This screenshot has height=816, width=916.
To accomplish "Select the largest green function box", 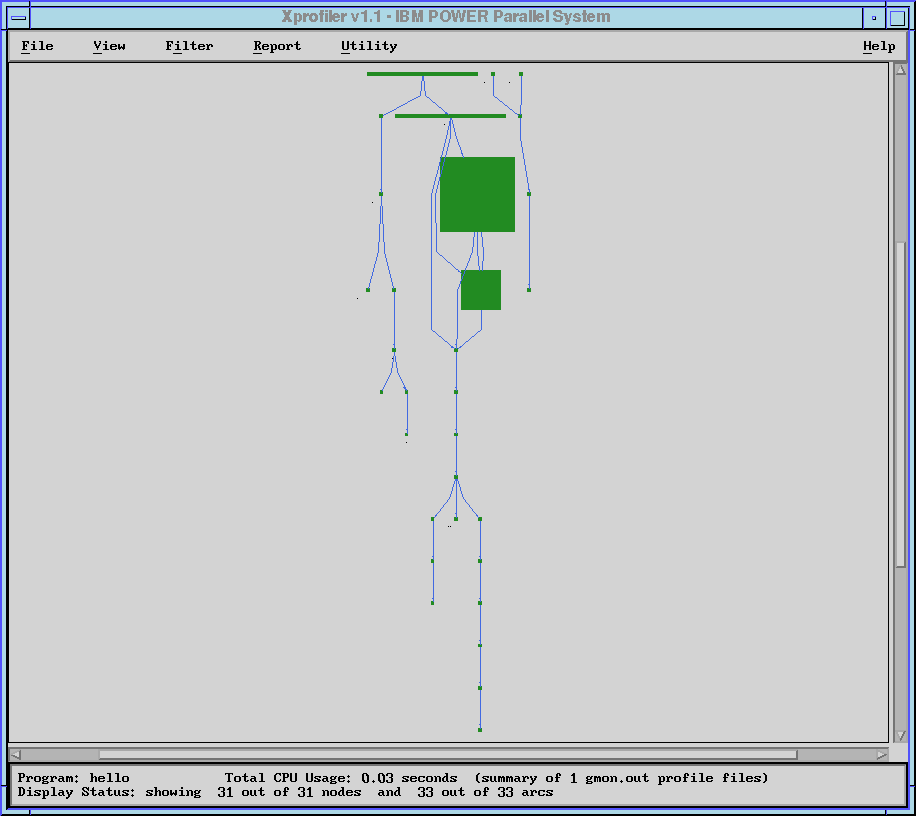I will pyautogui.click(x=477, y=195).
